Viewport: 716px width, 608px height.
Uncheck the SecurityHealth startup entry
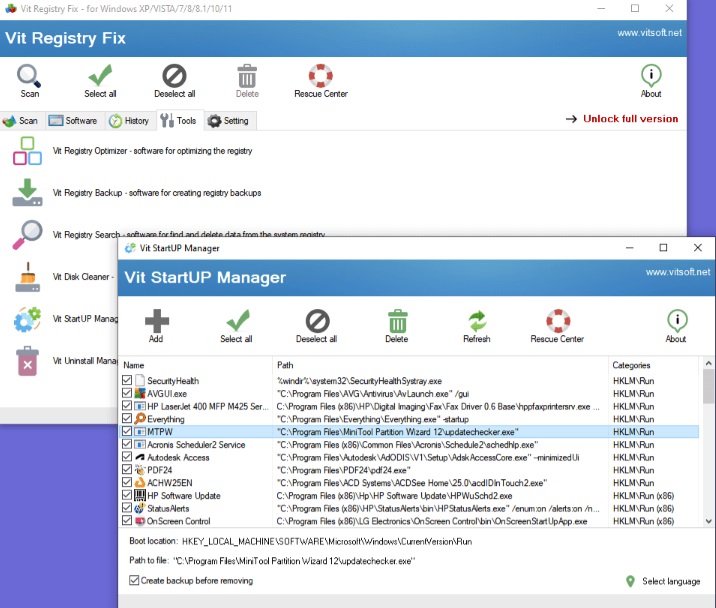tap(126, 381)
